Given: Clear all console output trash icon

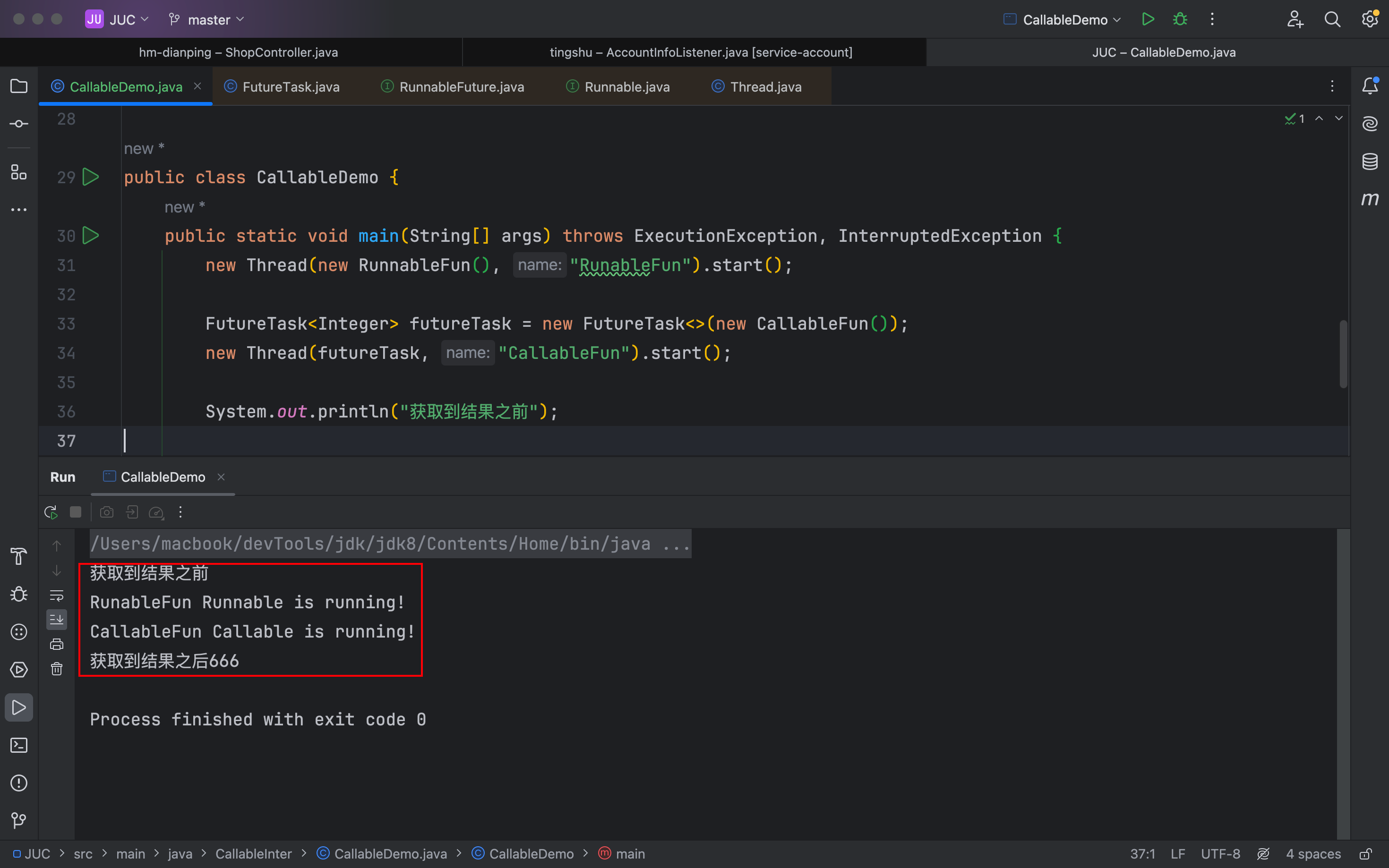Looking at the screenshot, I should [x=56, y=669].
